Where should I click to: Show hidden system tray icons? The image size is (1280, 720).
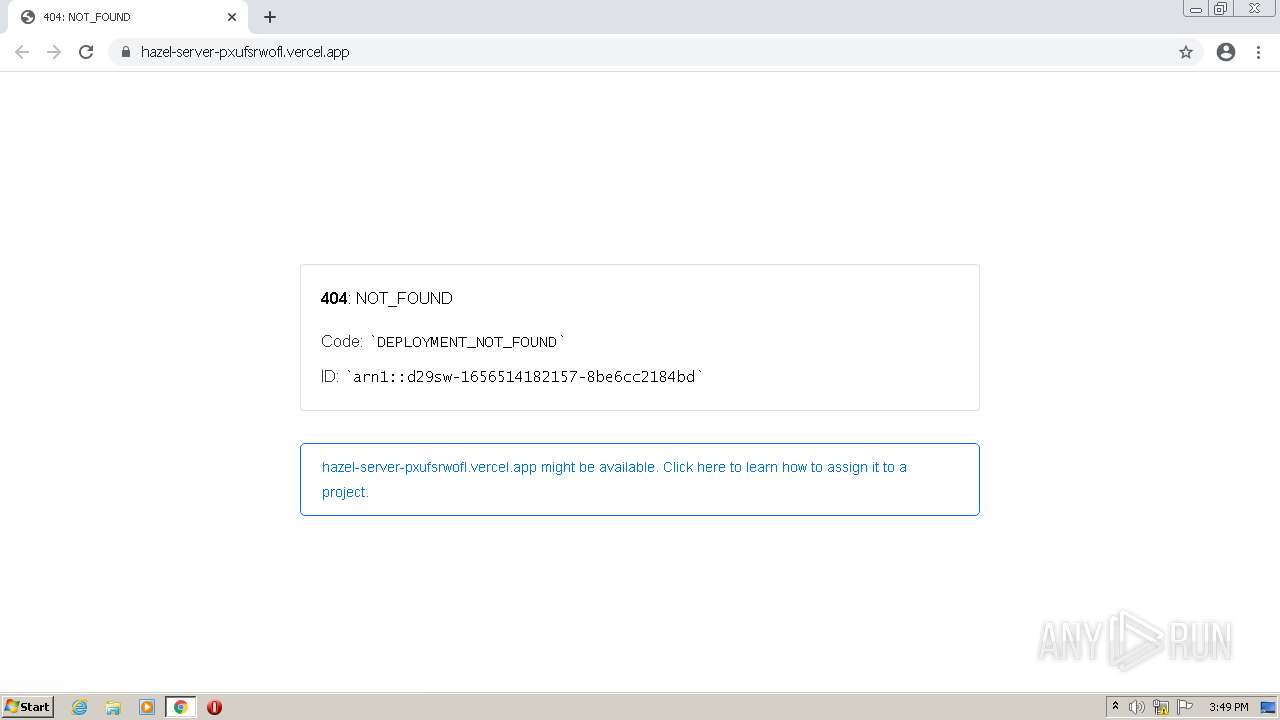(1115, 707)
